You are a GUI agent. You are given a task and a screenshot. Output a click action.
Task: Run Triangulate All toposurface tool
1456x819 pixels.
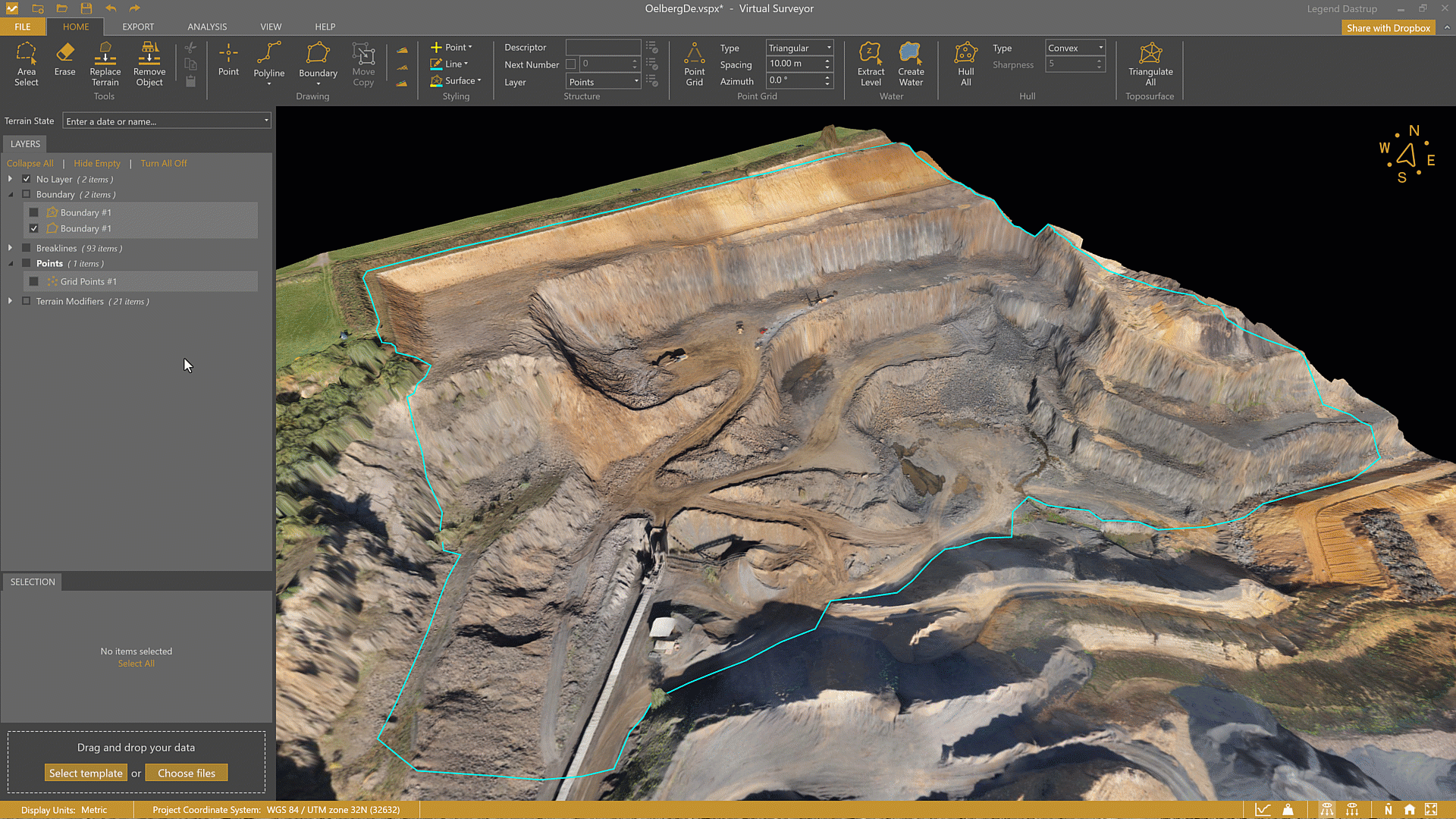[1150, 64]
